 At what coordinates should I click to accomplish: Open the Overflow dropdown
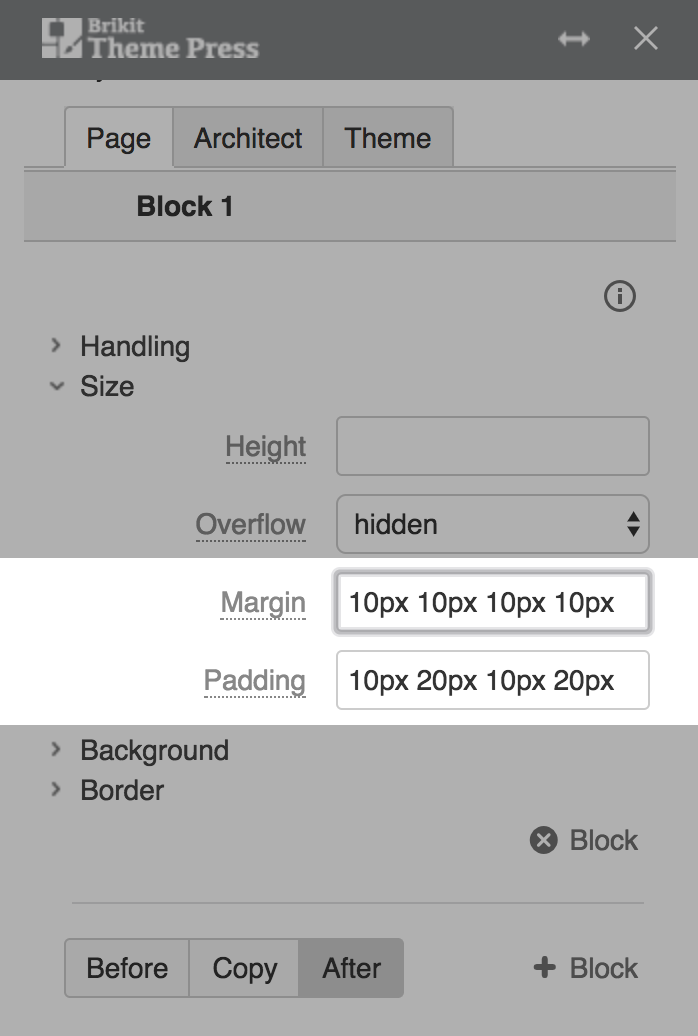click(493, 524)
